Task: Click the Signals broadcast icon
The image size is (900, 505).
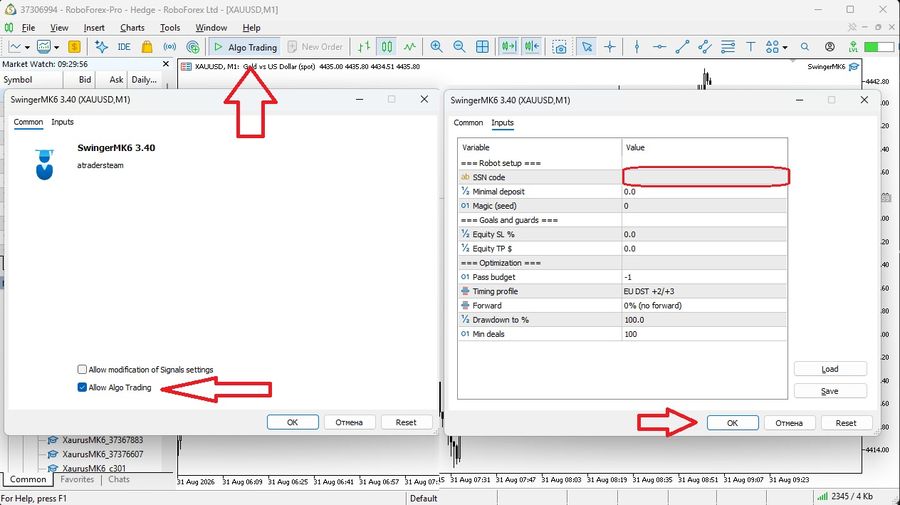Action: (x=169, y=47)
